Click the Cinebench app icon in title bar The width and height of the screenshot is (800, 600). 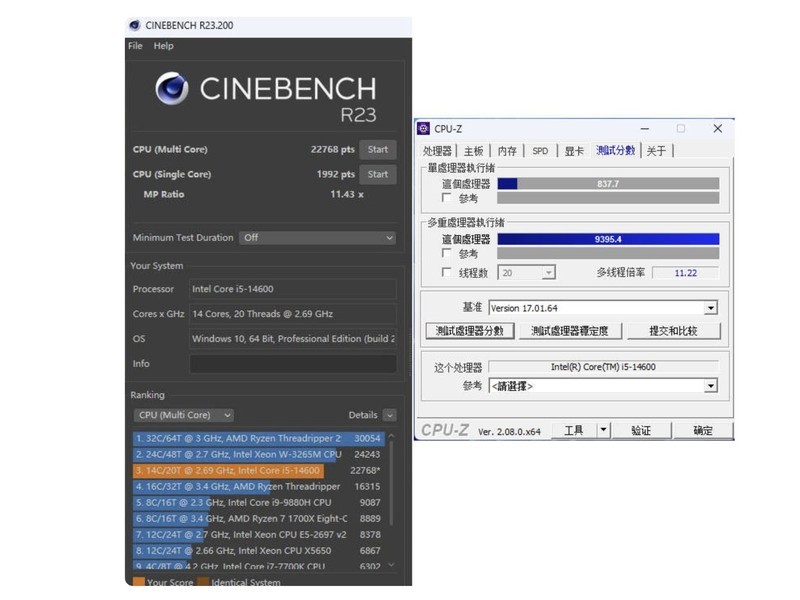pyautogui.click(x=135, y=25)
